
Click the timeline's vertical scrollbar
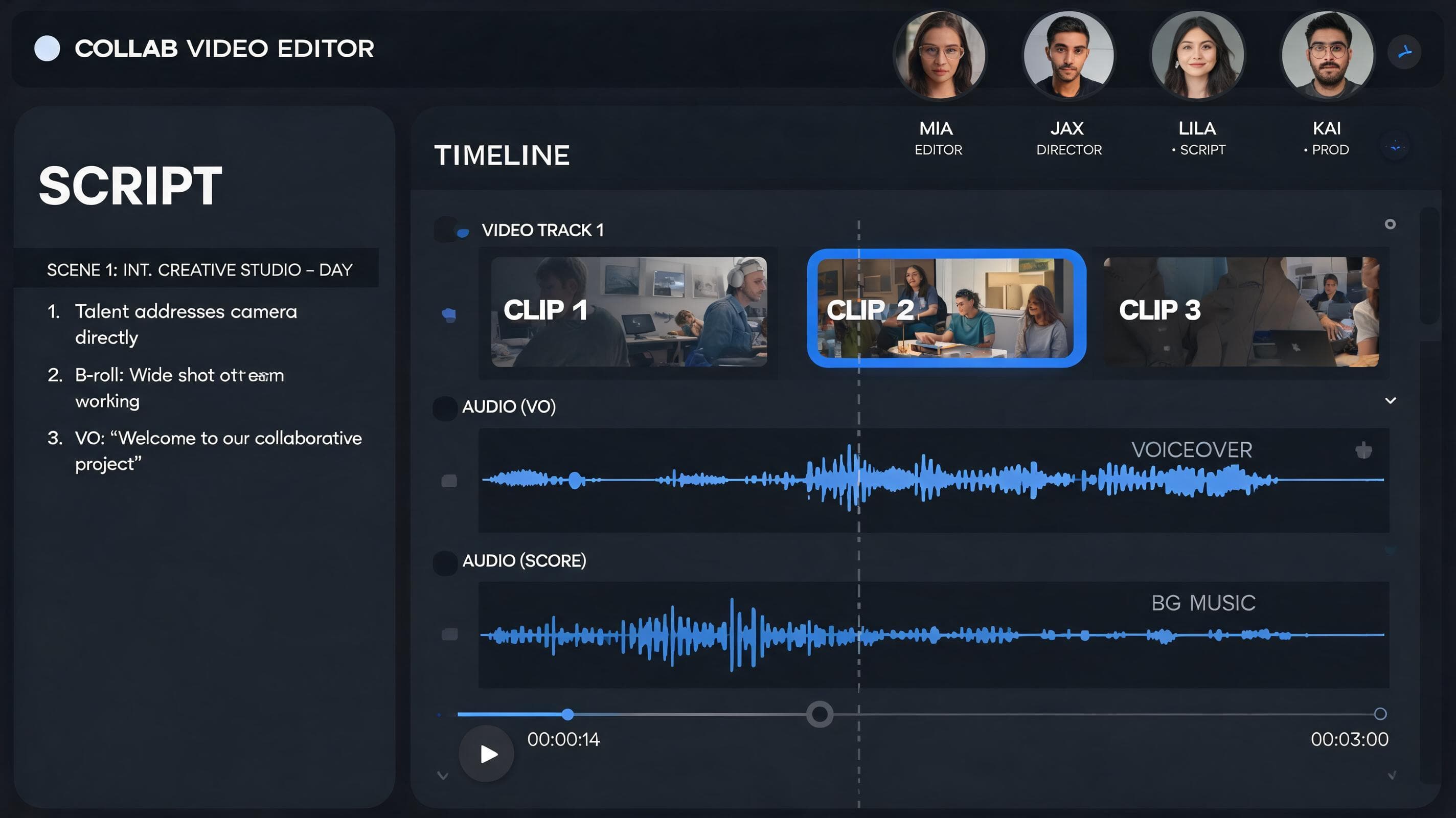[x=1429, y=266]
